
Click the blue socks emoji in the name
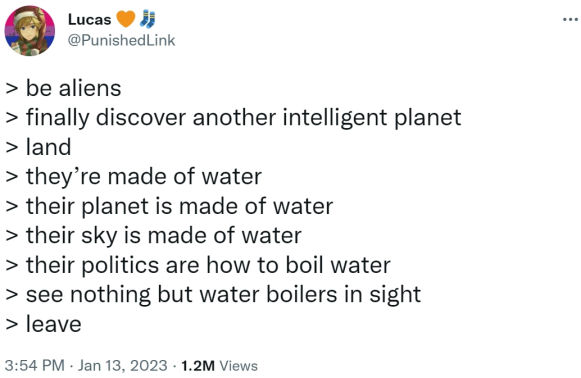coord(147,19)
